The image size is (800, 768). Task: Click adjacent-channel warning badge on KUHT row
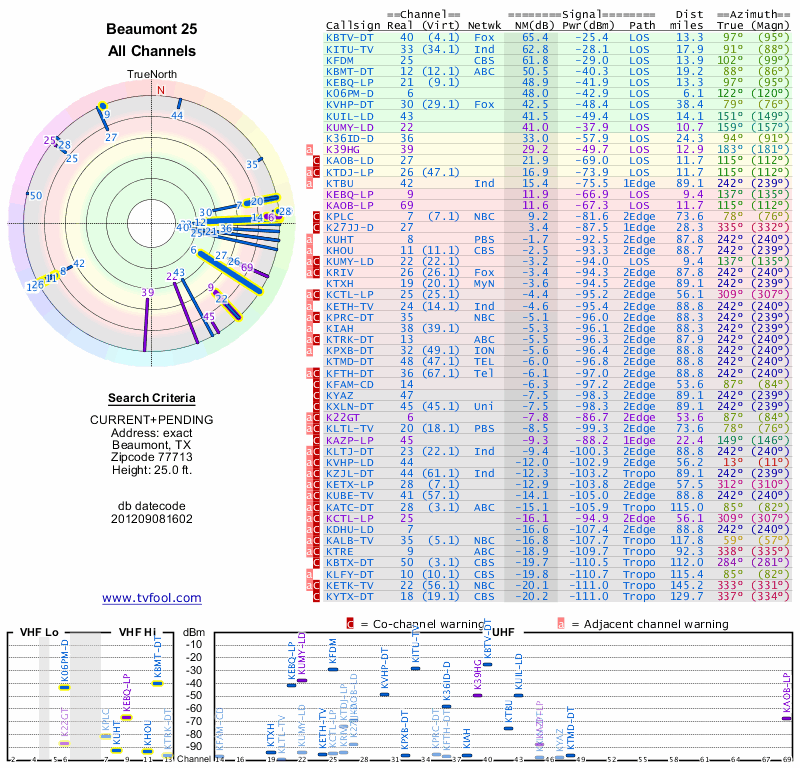tap(309, 239)
